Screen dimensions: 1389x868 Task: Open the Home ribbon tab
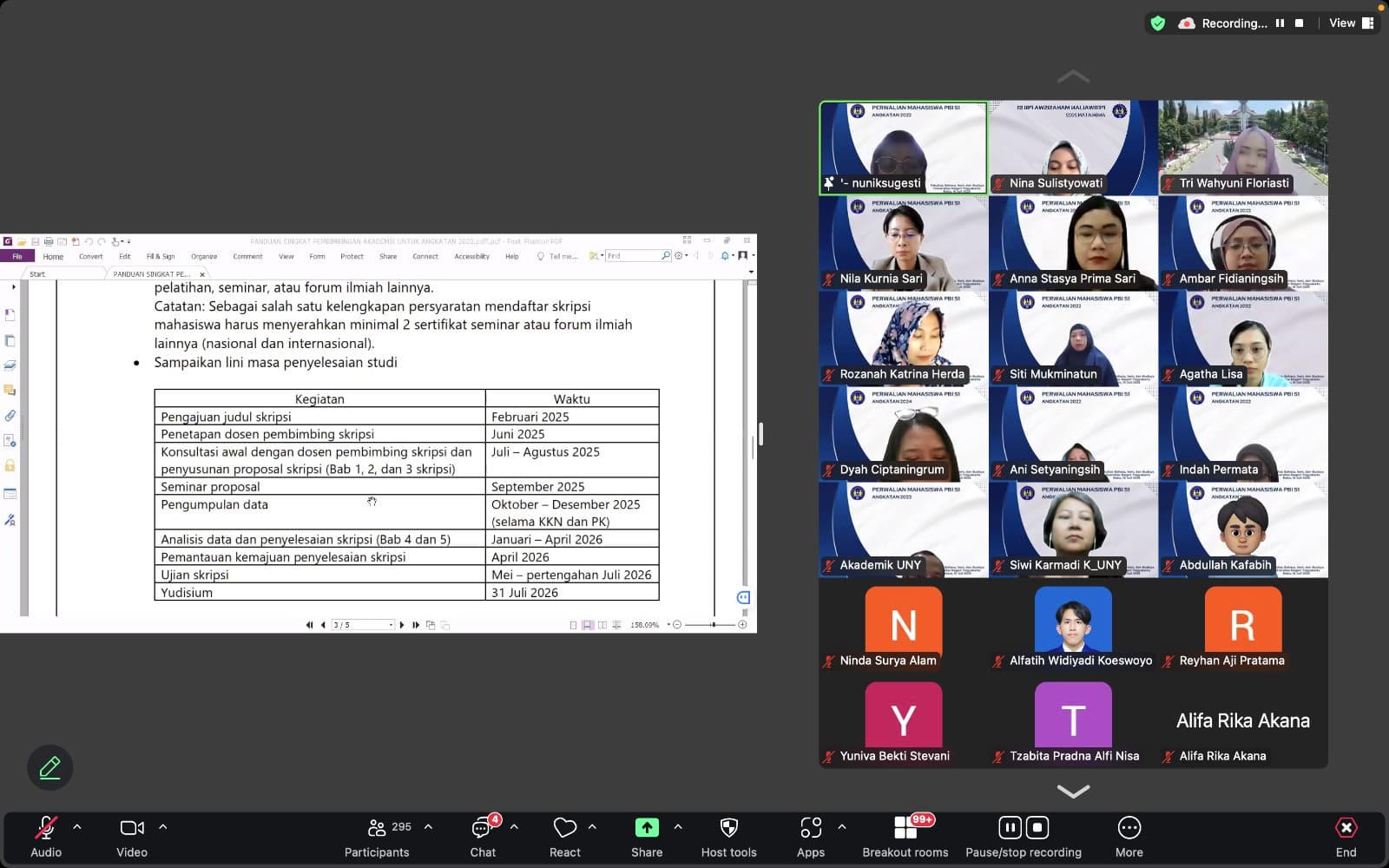[x=53, y=256]
